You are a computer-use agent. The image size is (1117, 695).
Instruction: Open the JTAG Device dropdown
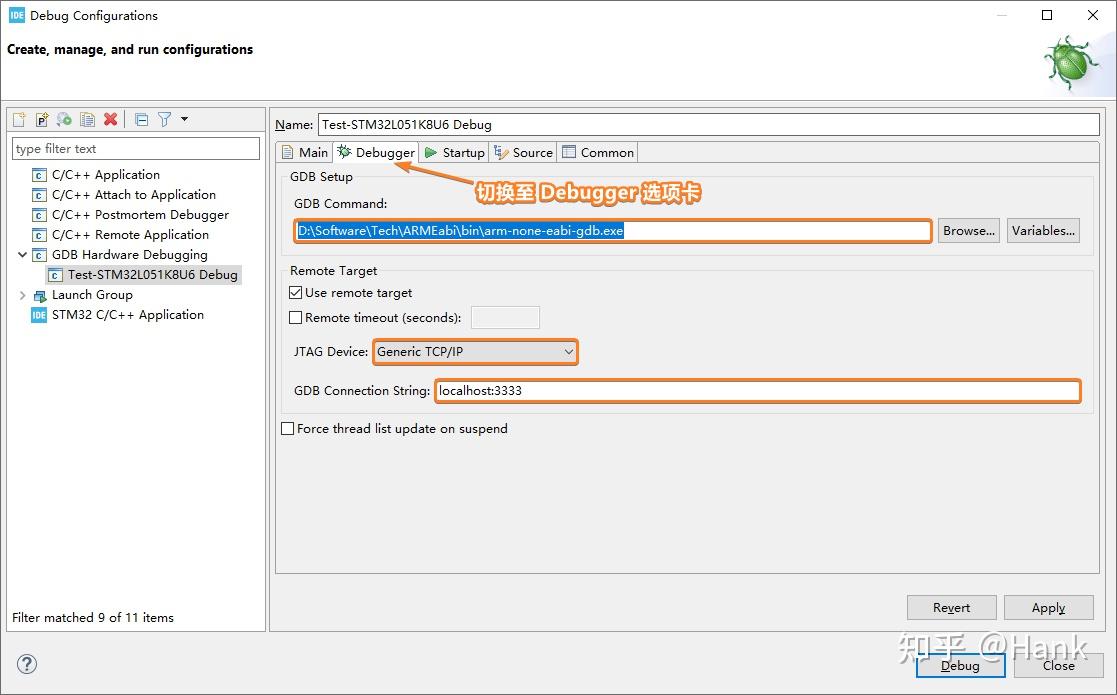pos(475,352)
